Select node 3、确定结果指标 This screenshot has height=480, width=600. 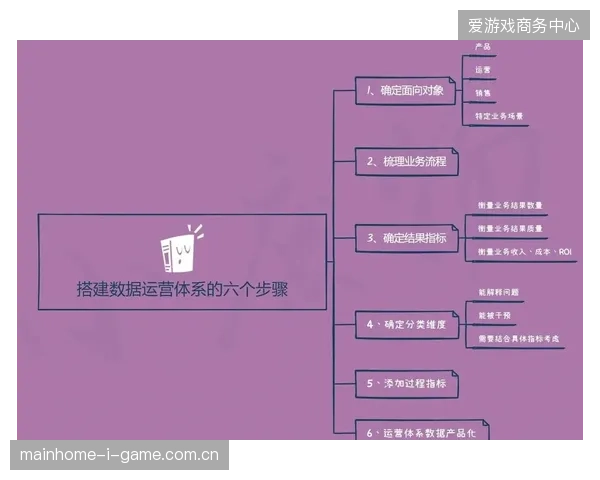[407, 238]
